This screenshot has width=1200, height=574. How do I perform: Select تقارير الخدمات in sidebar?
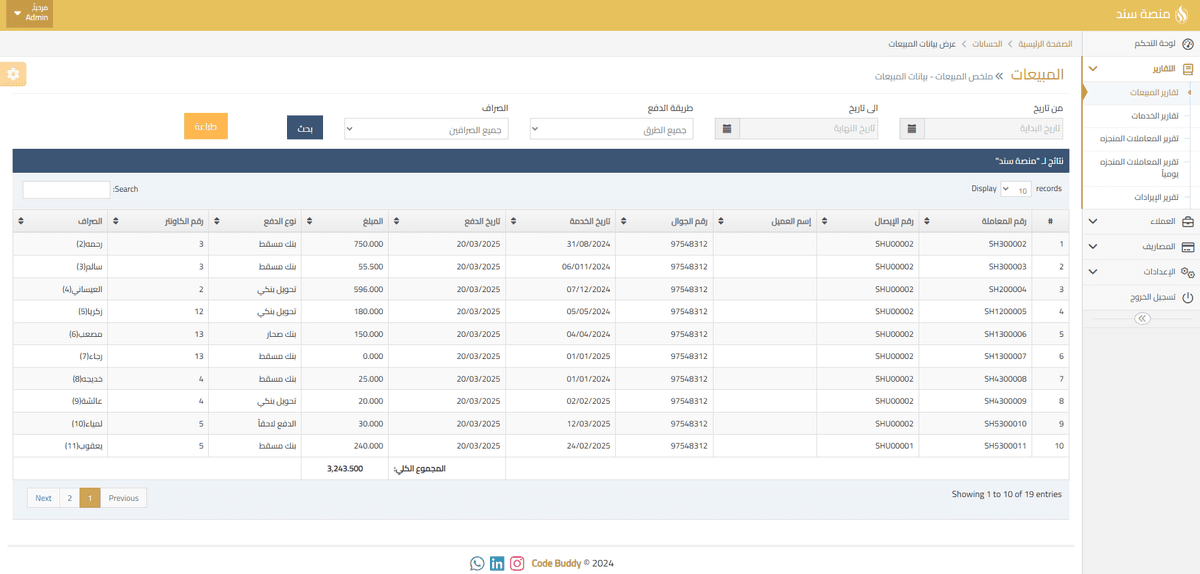1154,116
